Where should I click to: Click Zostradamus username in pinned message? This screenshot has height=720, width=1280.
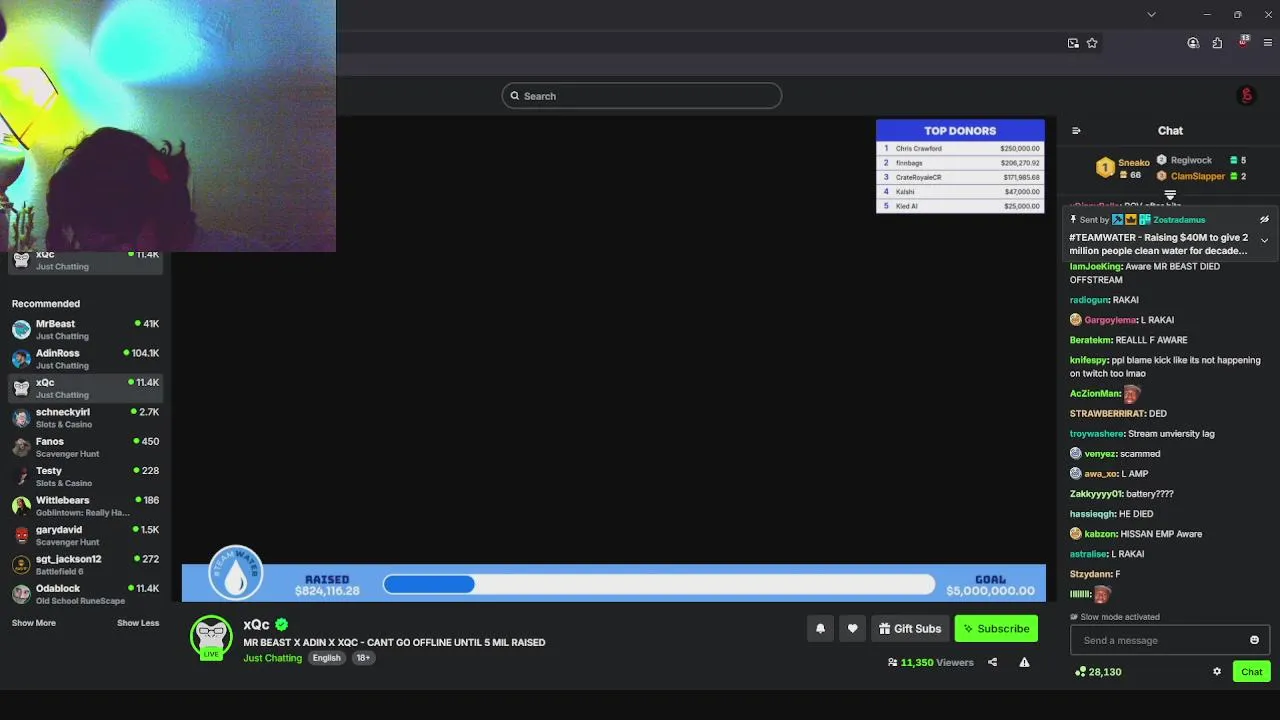(x=1179, y=220)
